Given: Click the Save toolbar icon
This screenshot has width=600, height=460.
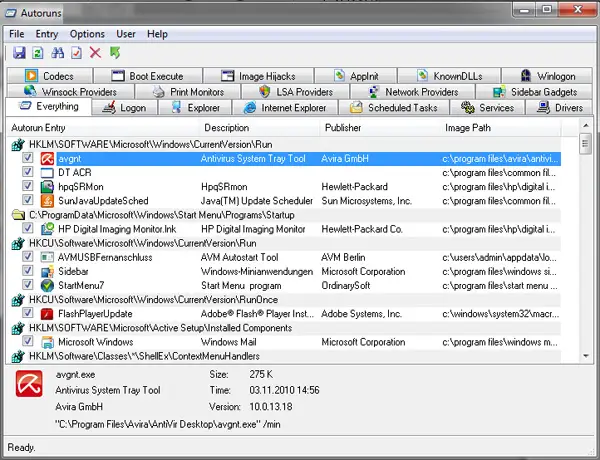Looking at the screenshot, I should (19, 52).
